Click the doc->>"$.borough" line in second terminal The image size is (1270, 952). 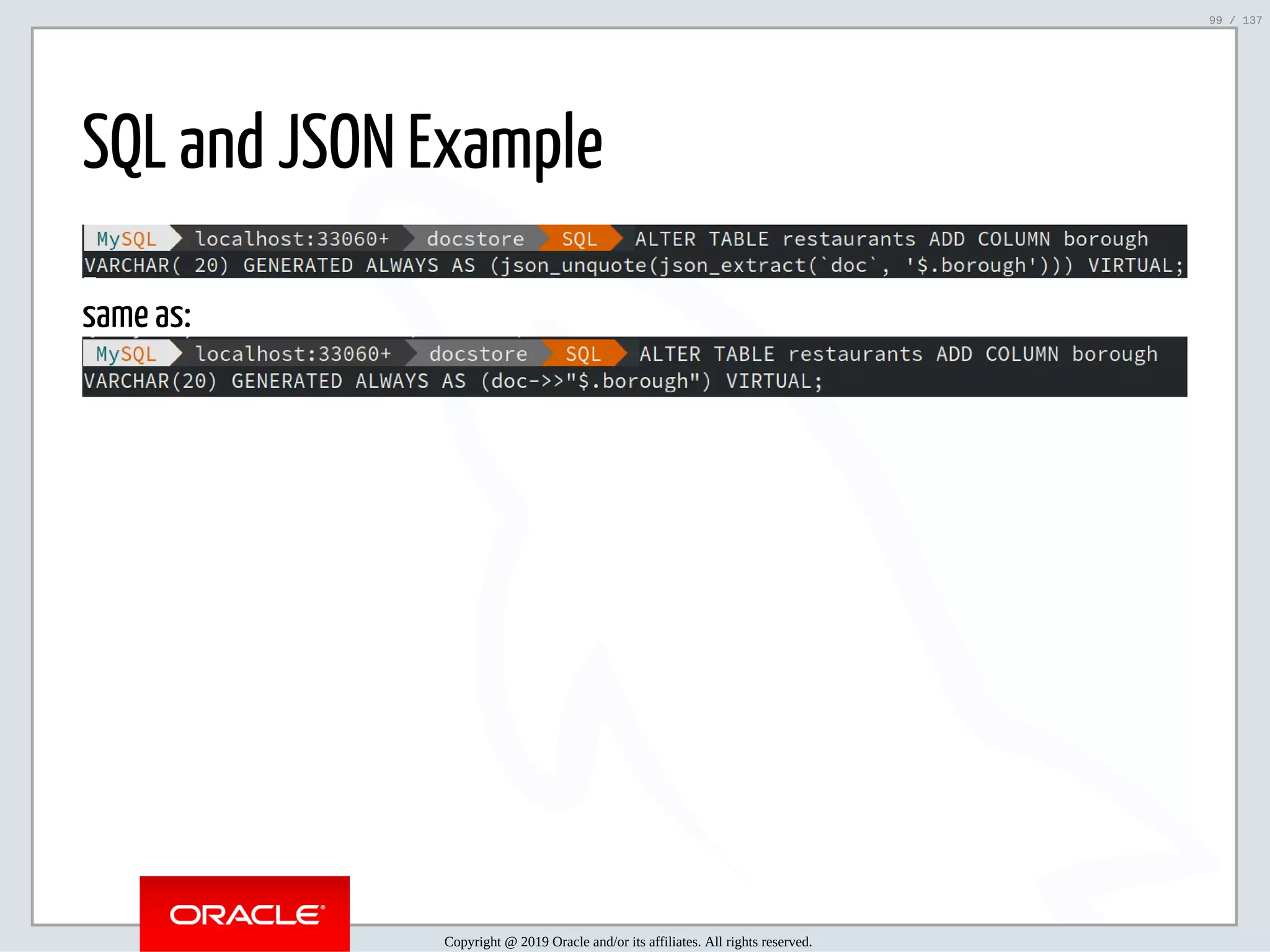click(453, 381)
